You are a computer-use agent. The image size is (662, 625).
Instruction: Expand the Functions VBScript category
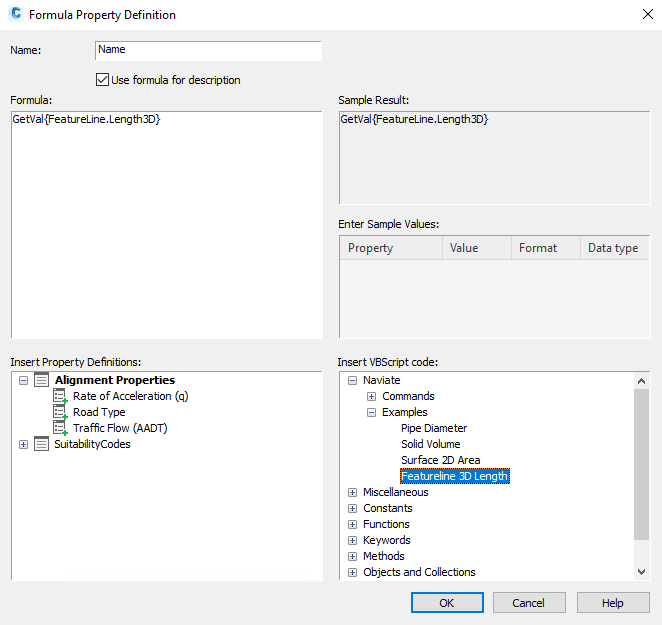pyautogui.click(x=353, y=524)
